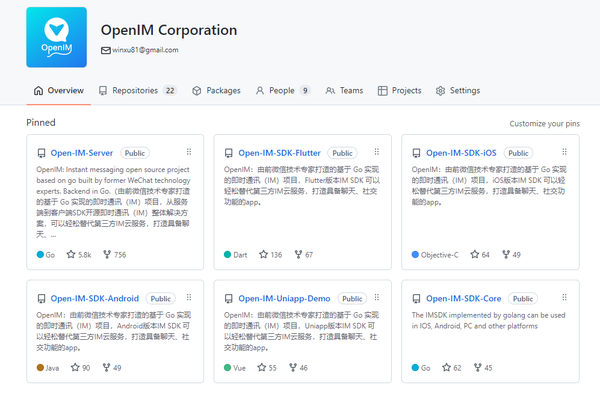
Task: Click the fork icon showing 67 forks
Action: tap(298, 254)
